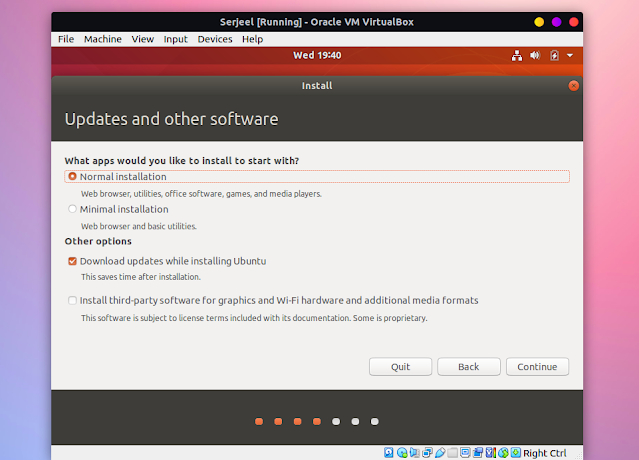Click the red close button on VirtualBox window
This screenshot has width=639, height=460.
(574, 22)
